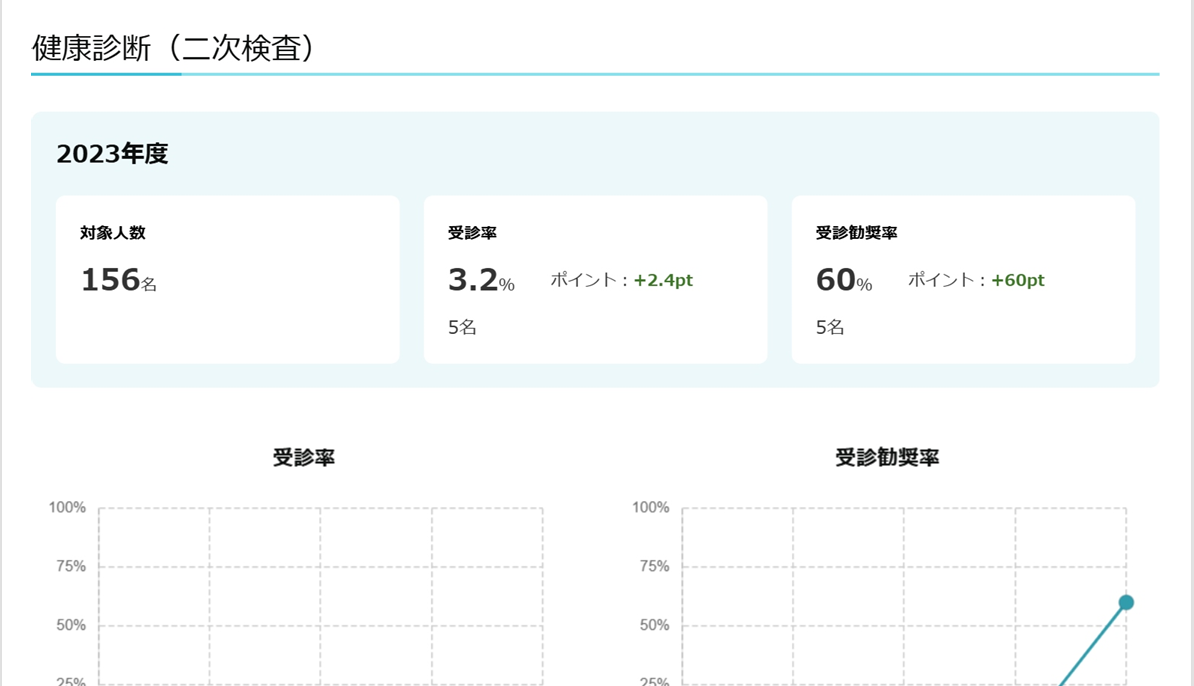Select the 60% value

(844, 280)
